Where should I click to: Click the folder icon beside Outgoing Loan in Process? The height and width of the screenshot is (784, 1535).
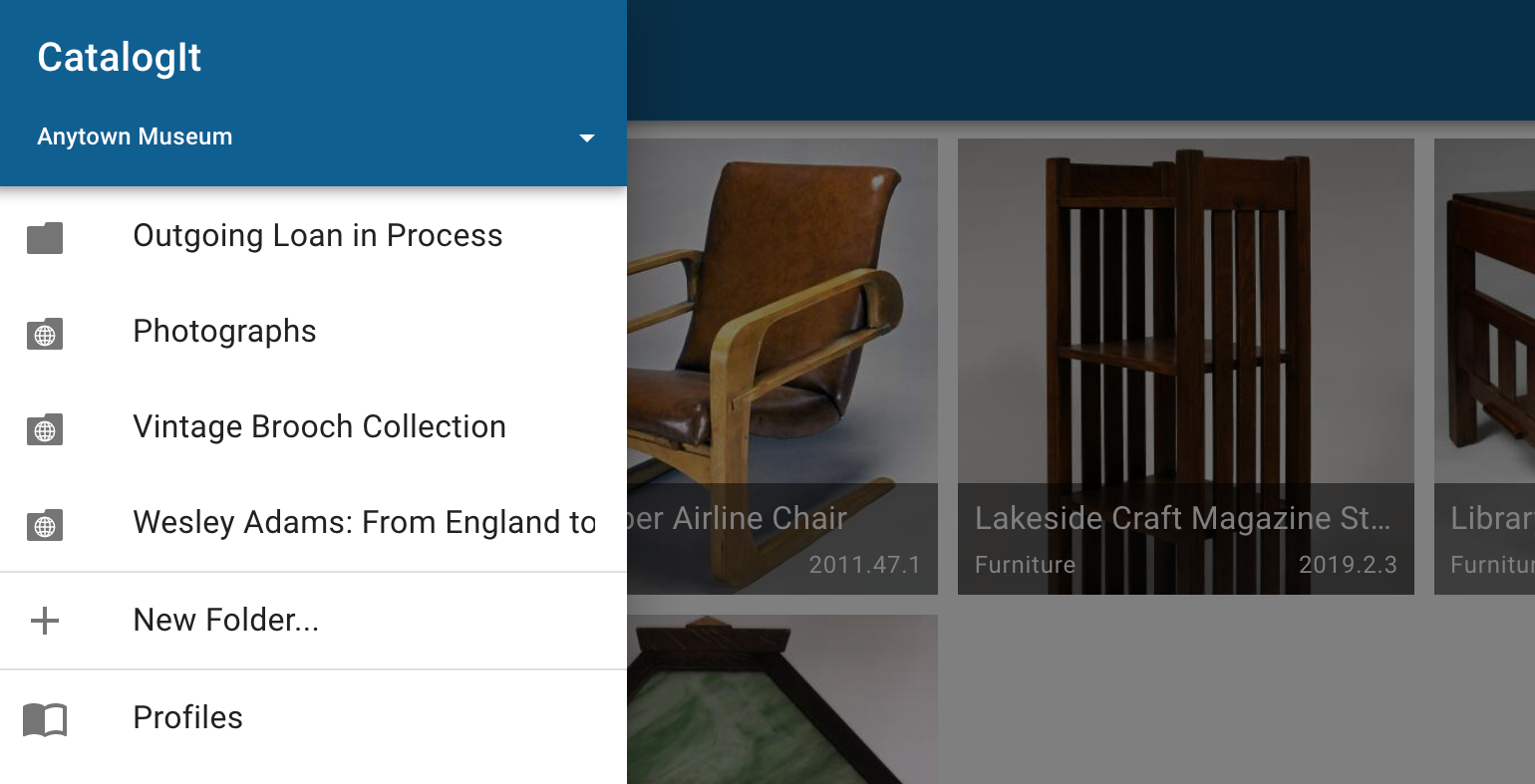[45, 236]
